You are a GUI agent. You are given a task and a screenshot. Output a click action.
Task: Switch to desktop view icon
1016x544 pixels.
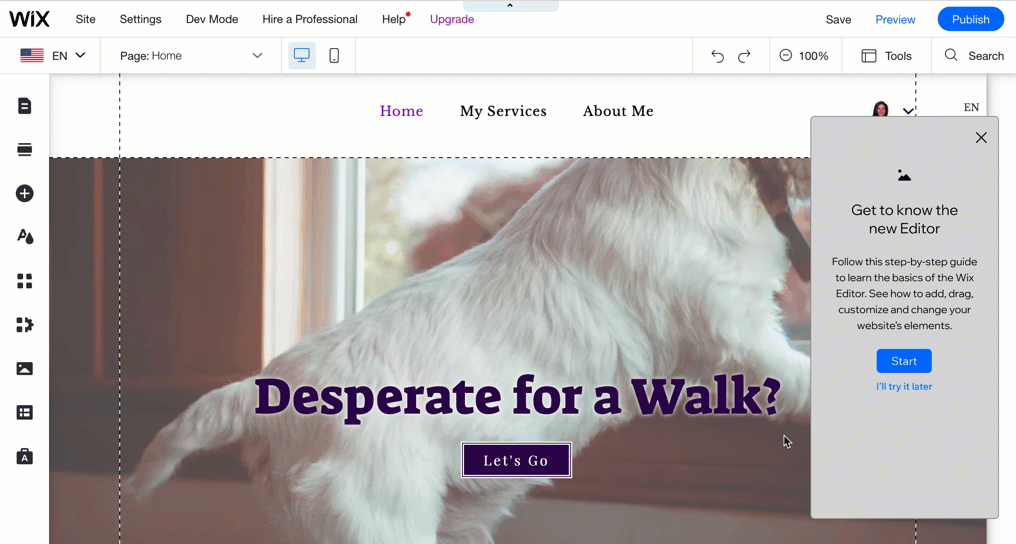(301, 56)
